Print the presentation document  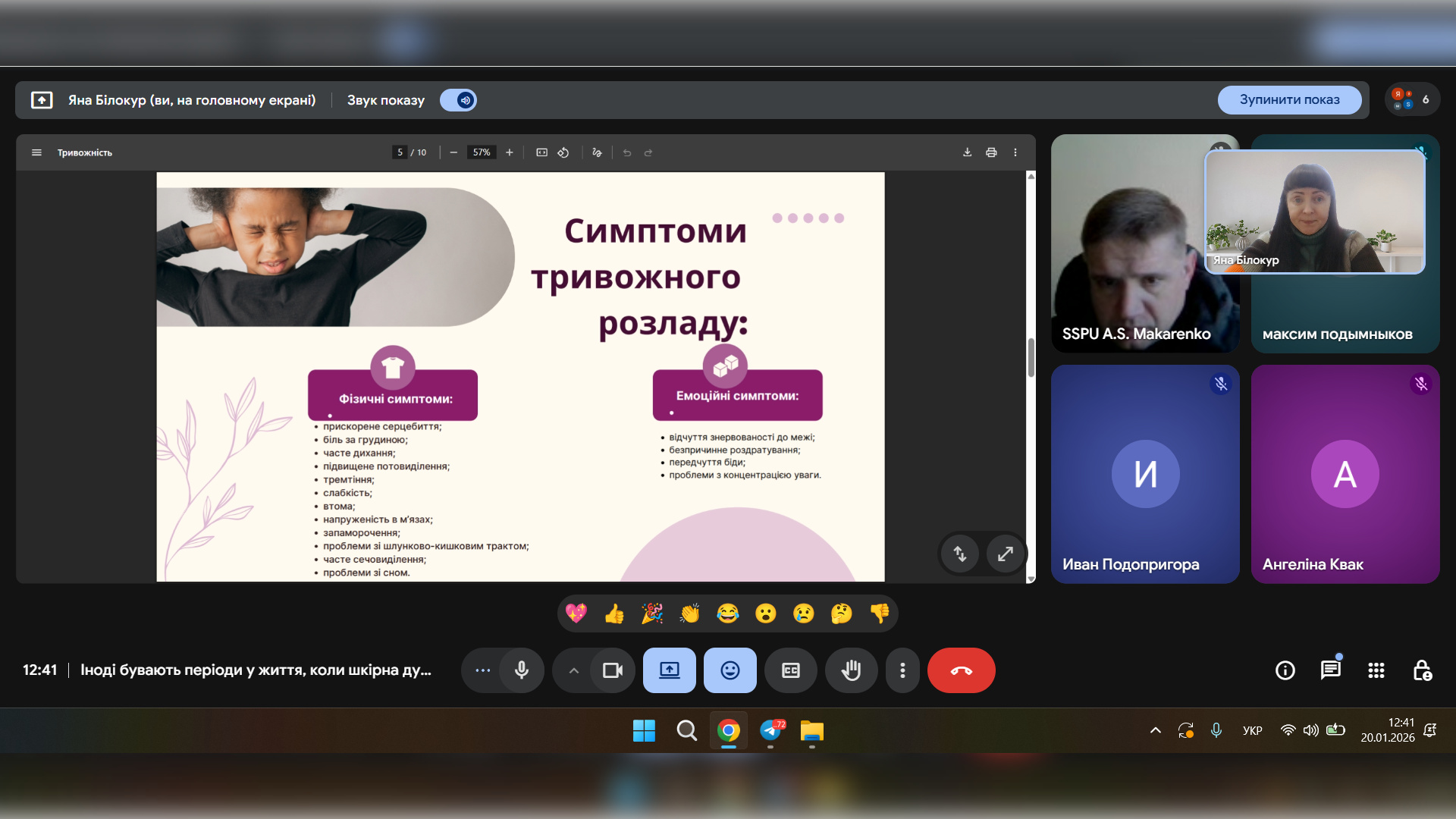coord(991,152)
